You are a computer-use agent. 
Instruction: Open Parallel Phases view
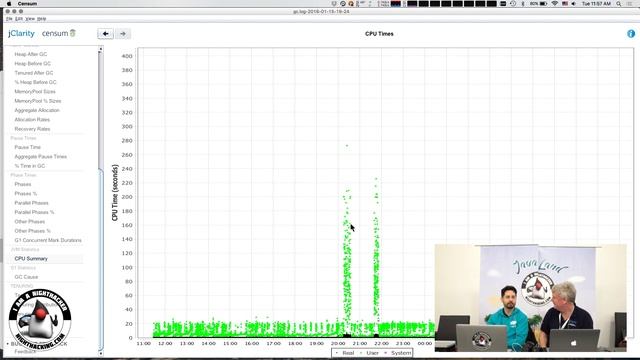tap(31, 203)
